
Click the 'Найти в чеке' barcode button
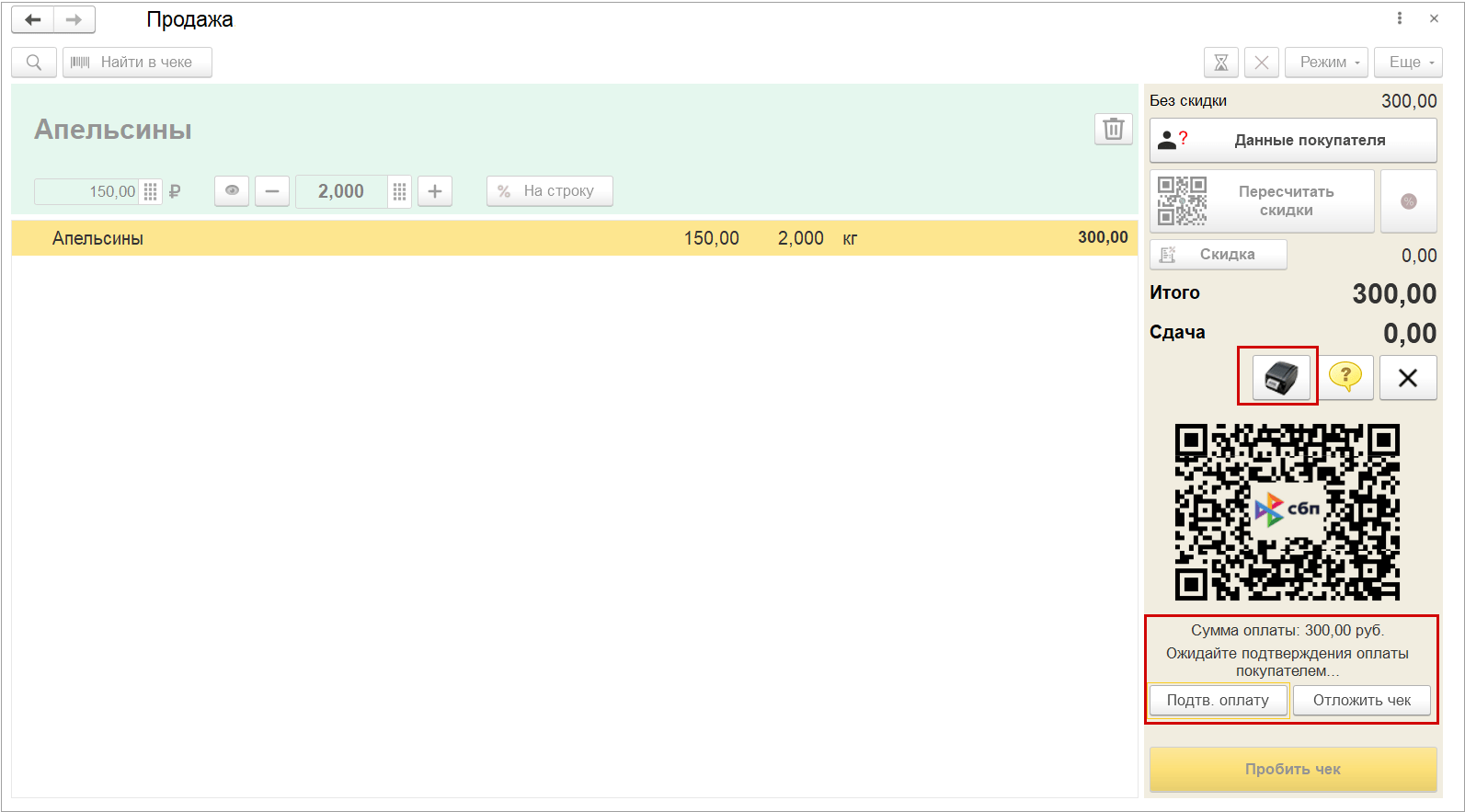point(137,63)
